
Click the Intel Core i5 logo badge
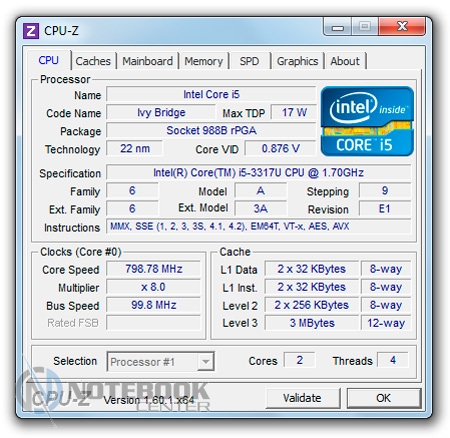(367, 121)
